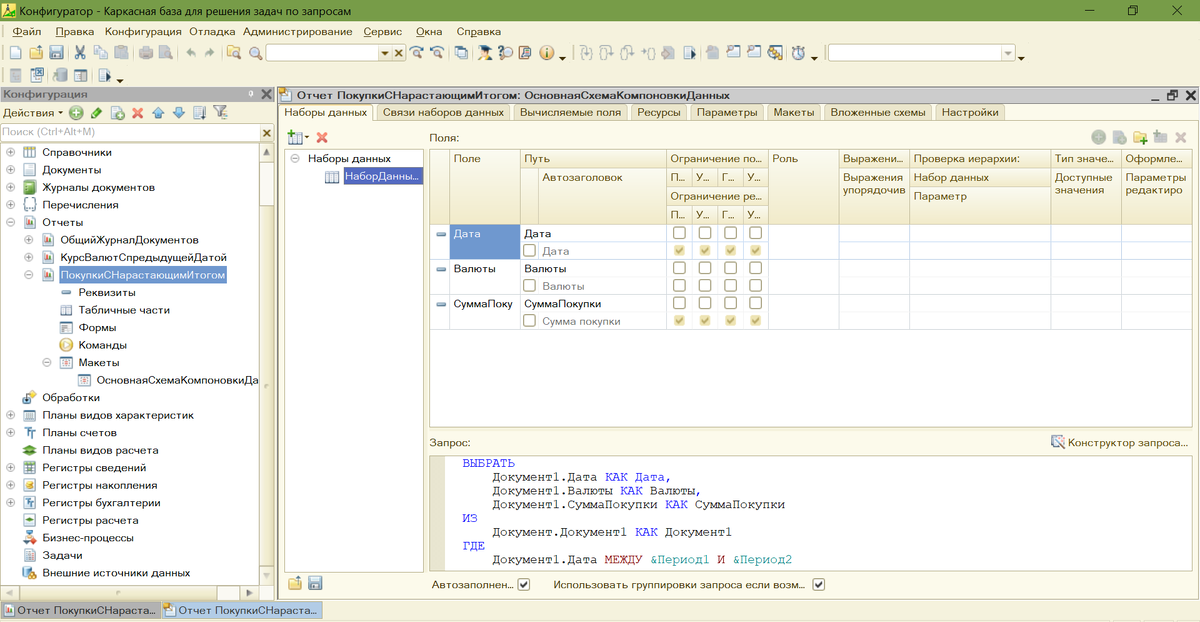Viewport: 1200px width, 622px height.
Task: Expand the Справочники tree node
Action: (x=11, y=152)
